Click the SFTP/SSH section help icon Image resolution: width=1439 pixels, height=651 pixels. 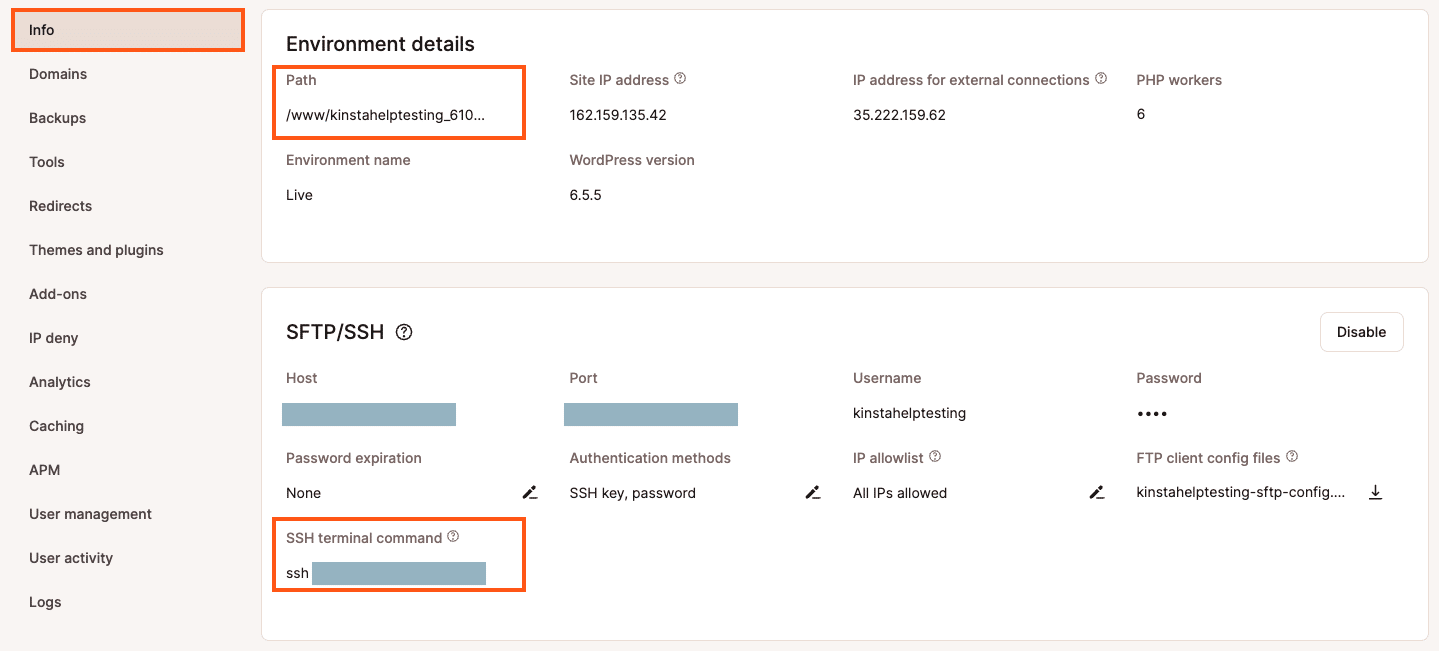[403, 331]
